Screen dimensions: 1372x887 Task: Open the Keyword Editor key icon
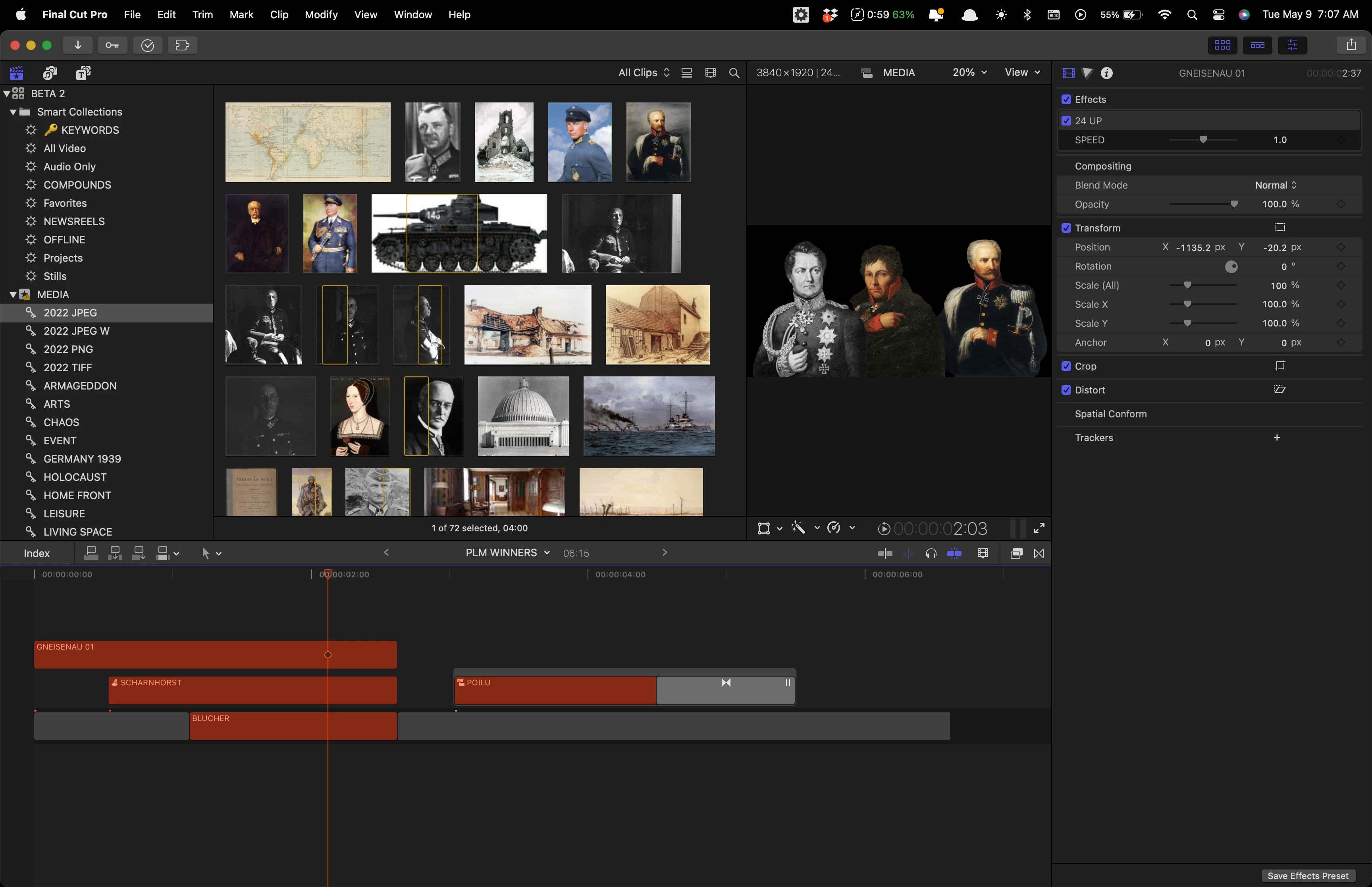point(112,45)
